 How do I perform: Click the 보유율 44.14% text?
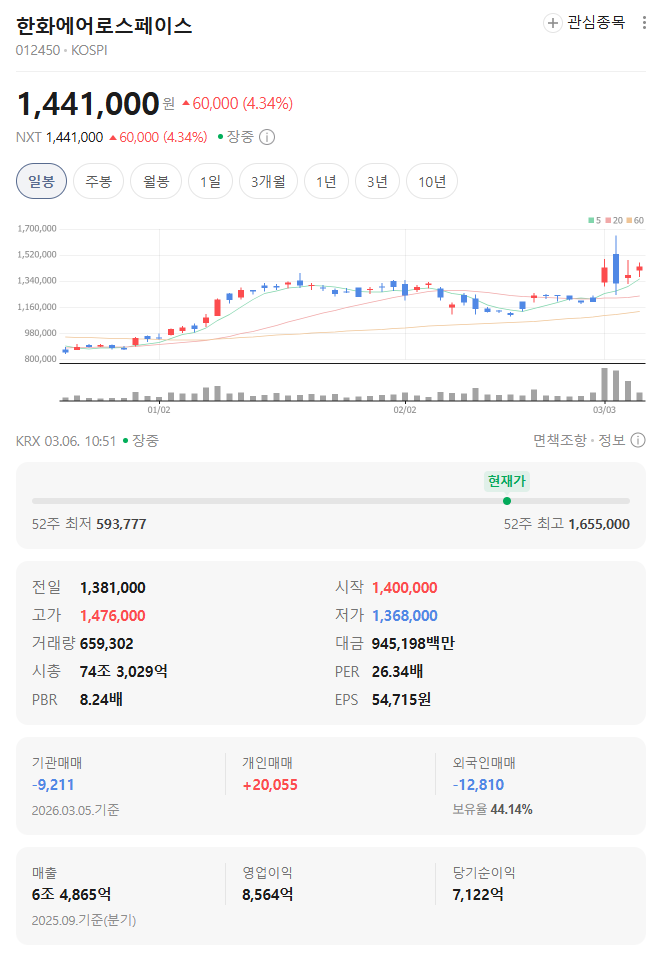[x=492, y=810]
